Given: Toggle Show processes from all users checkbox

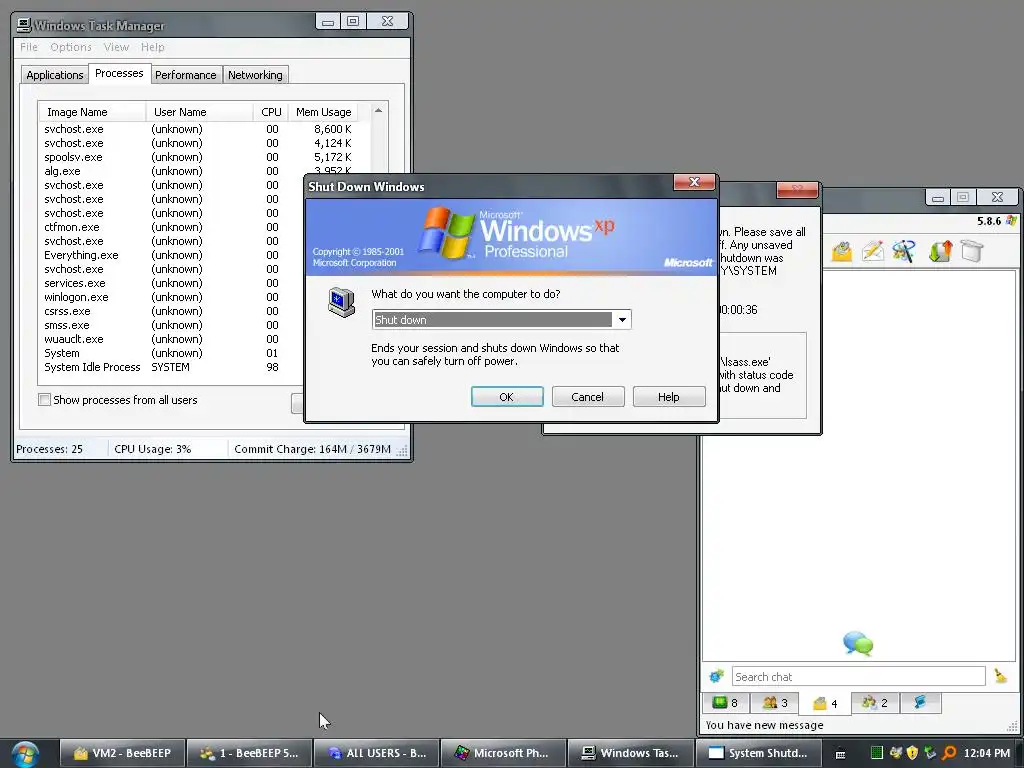Looking at the screenshot, I should (x=44, y=400).
